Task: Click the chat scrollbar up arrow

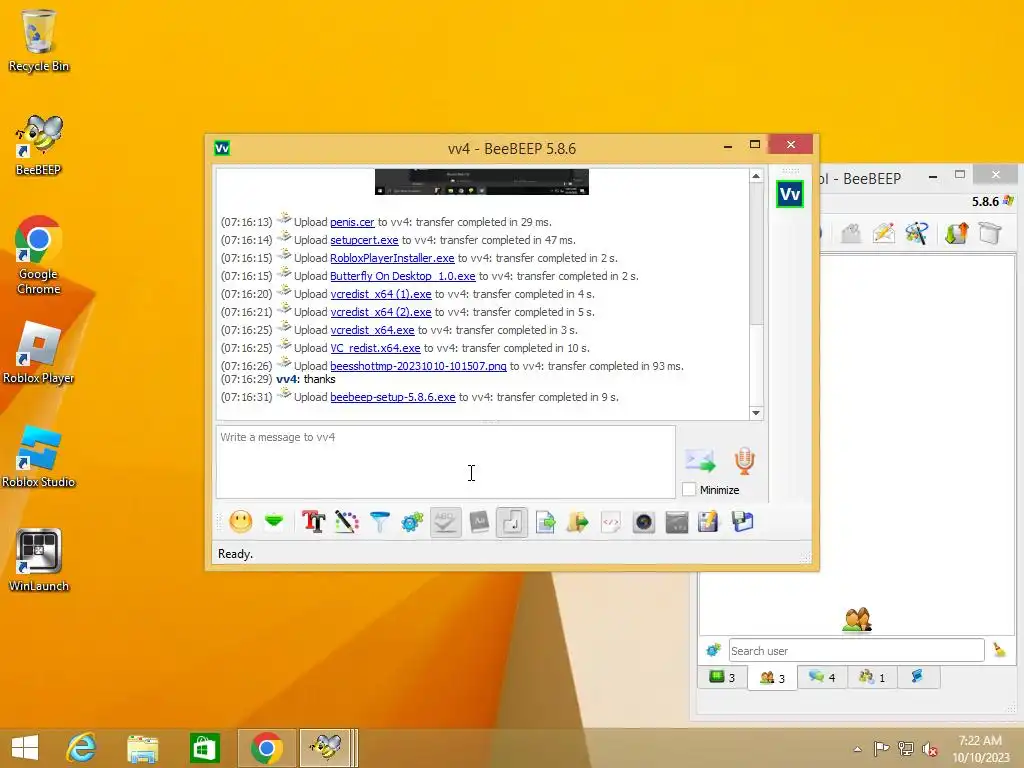Action: 756,176
